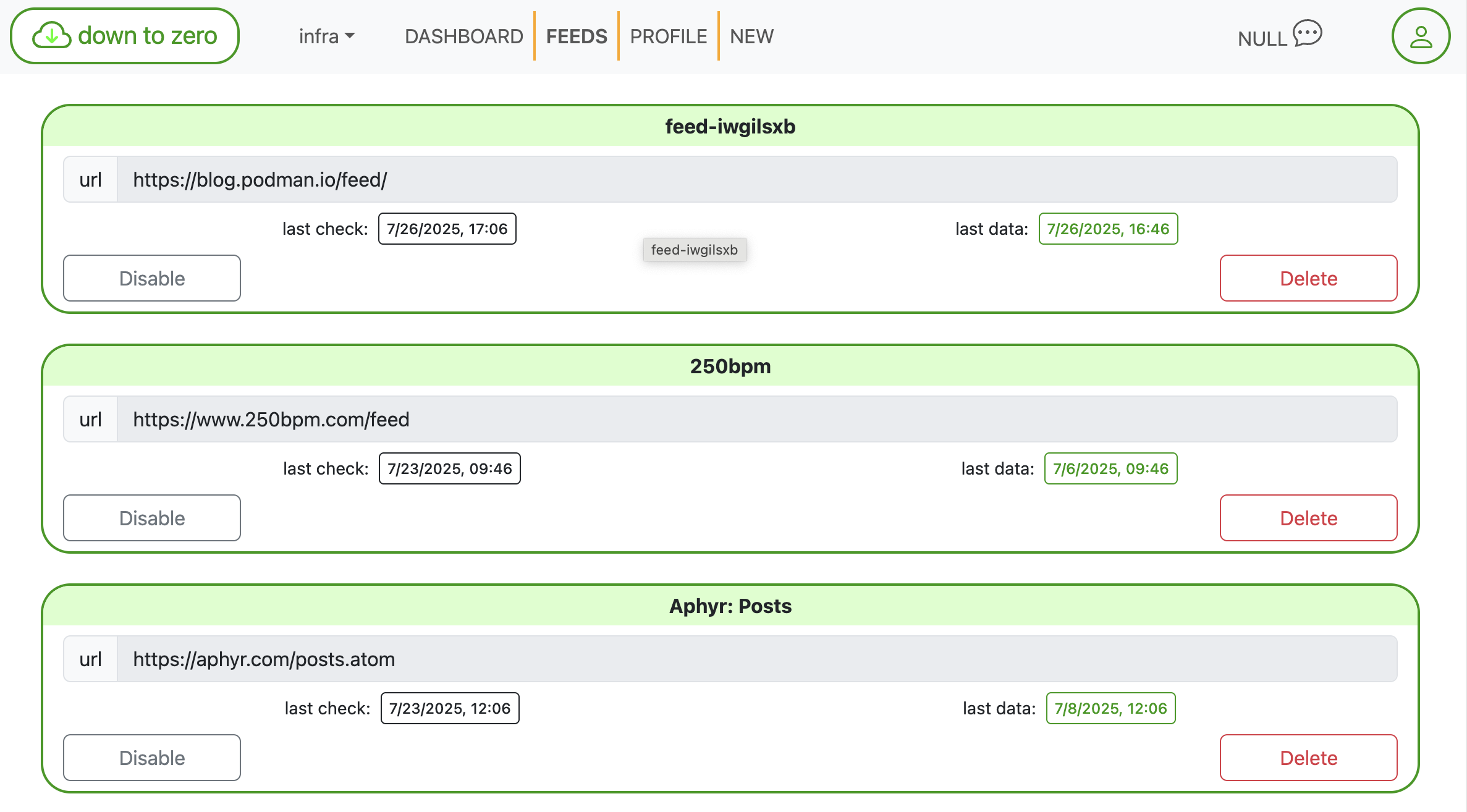Click last data date 7/26/2025, 16:46
The image size is (1467, 812).
(x=1108, y=229)
